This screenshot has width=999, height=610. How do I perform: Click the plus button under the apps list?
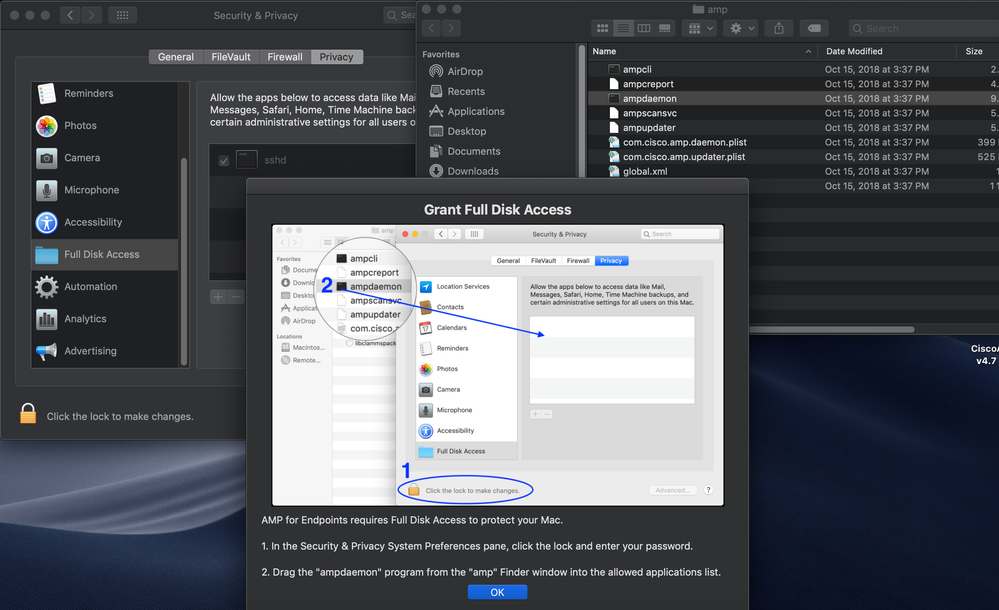(219, 297)
